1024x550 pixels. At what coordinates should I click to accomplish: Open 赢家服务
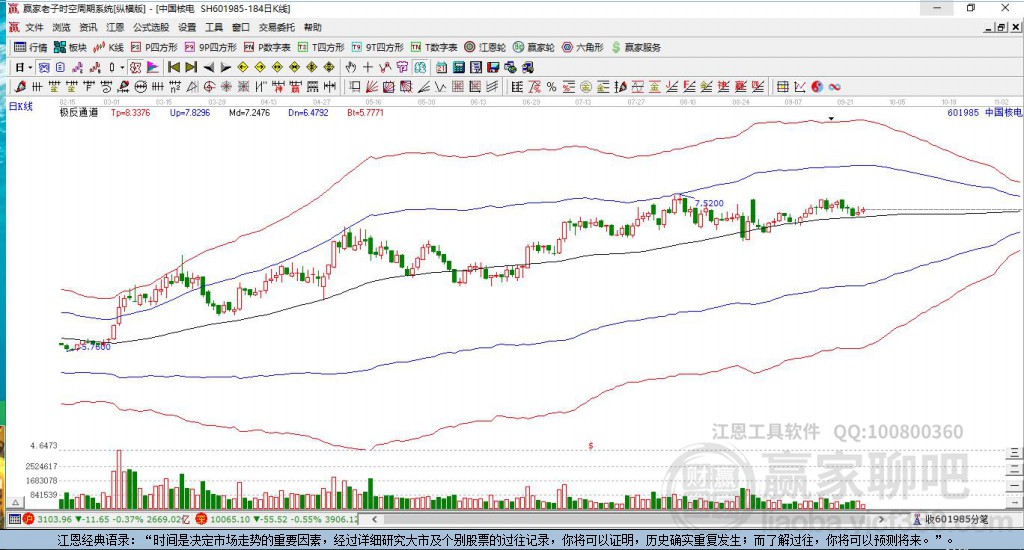(x=636, y=47)
